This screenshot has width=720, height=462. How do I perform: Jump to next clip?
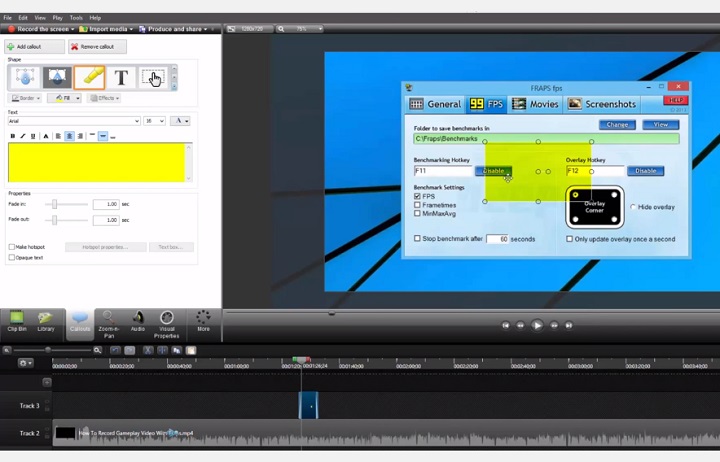coord(569,325)
